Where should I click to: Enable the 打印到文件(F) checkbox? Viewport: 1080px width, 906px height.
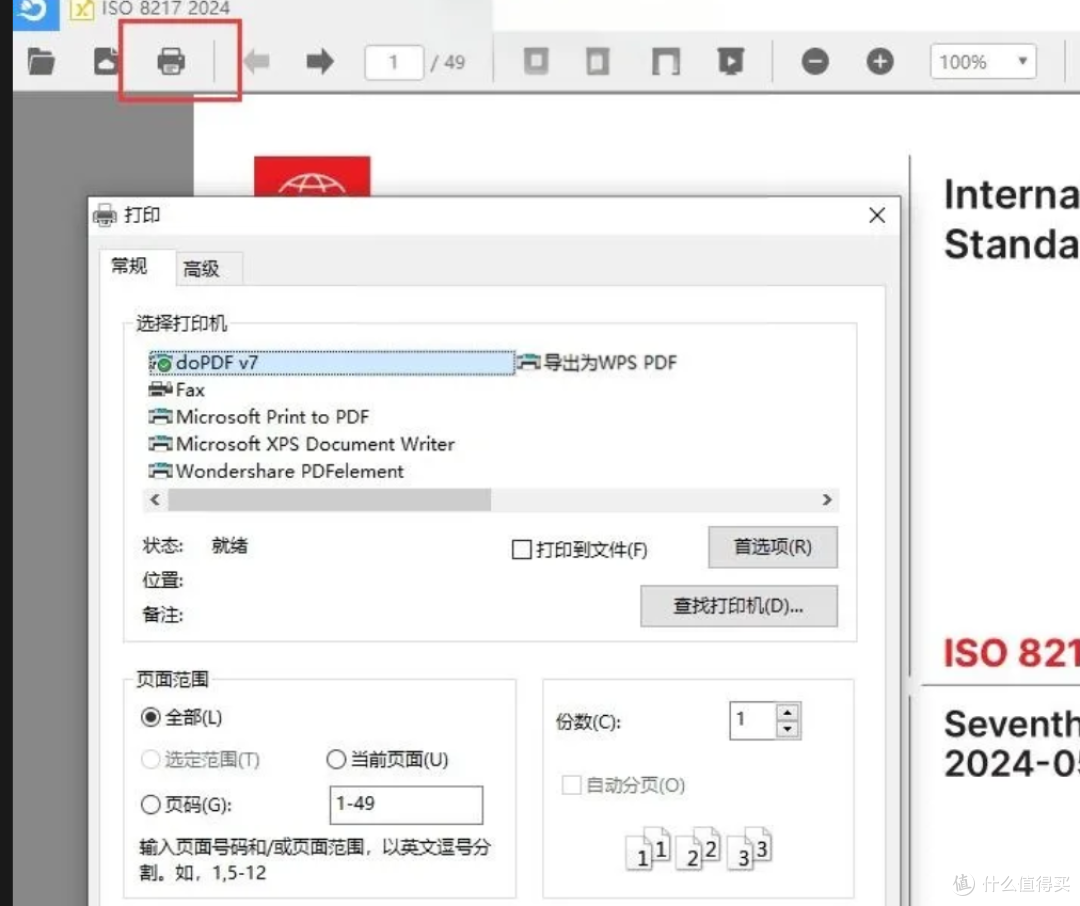[x=522, y=550]
